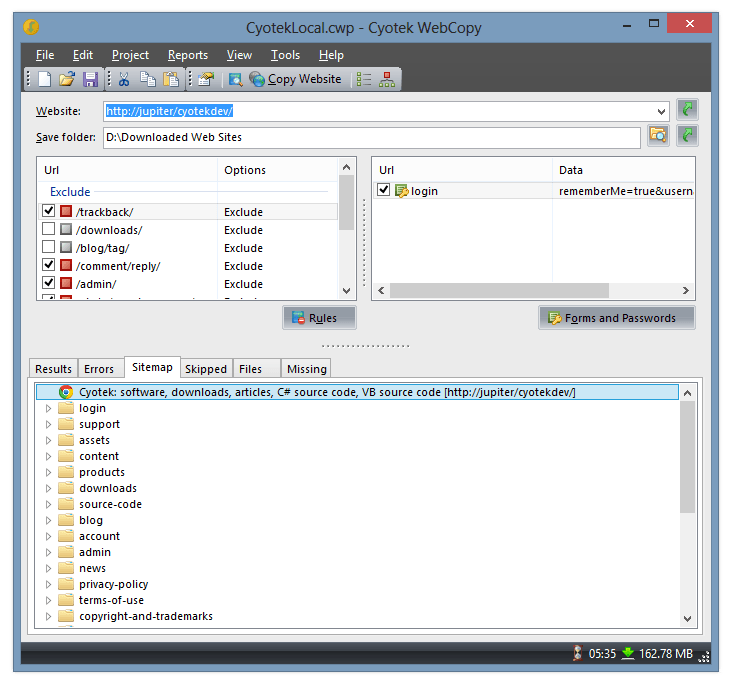This screenshot has height=691, width=736.
Task: Switch to the Errors tab
Action: (99, 369)
